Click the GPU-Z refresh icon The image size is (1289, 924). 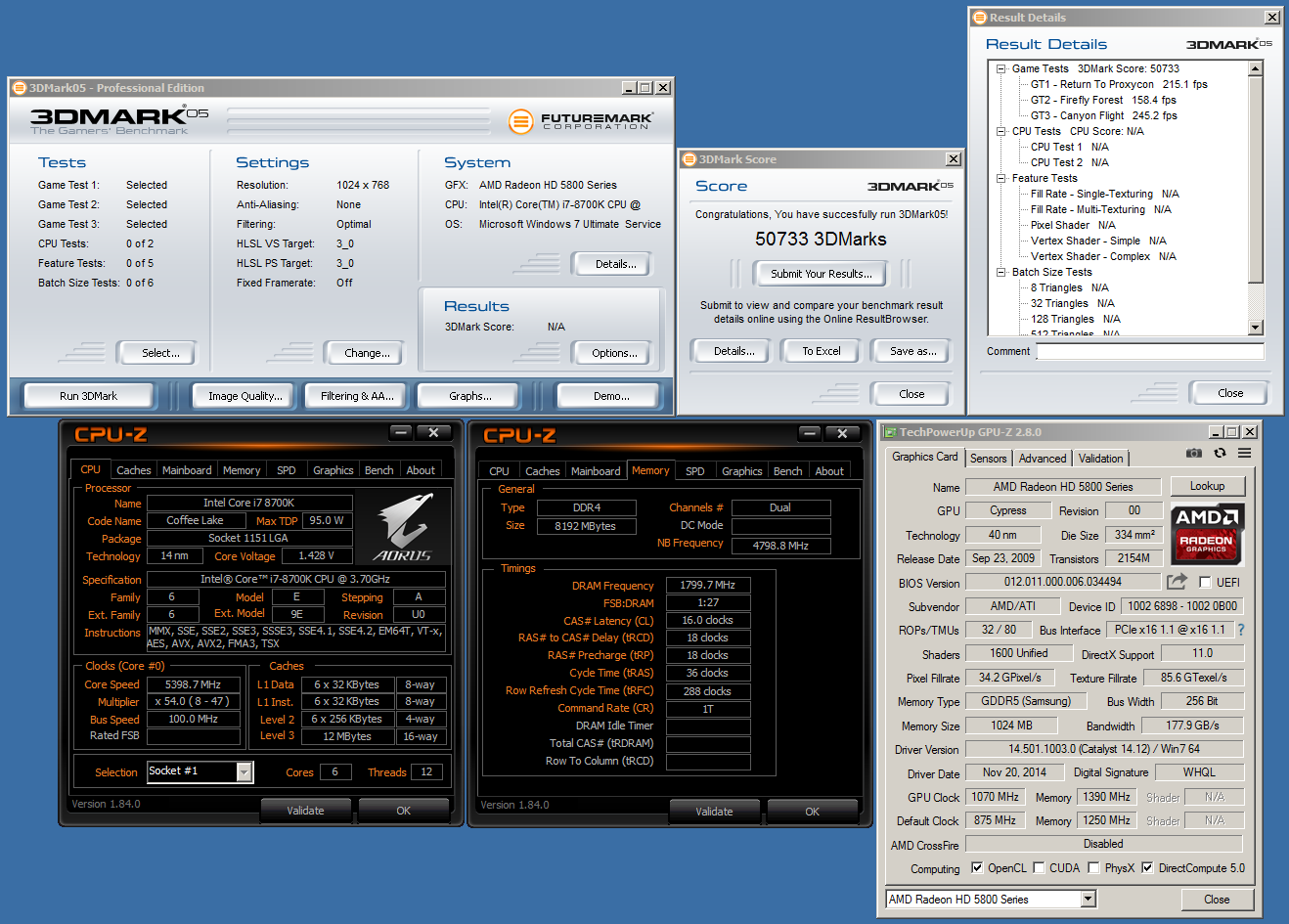pyautogui.click(x=1220, y=454)
